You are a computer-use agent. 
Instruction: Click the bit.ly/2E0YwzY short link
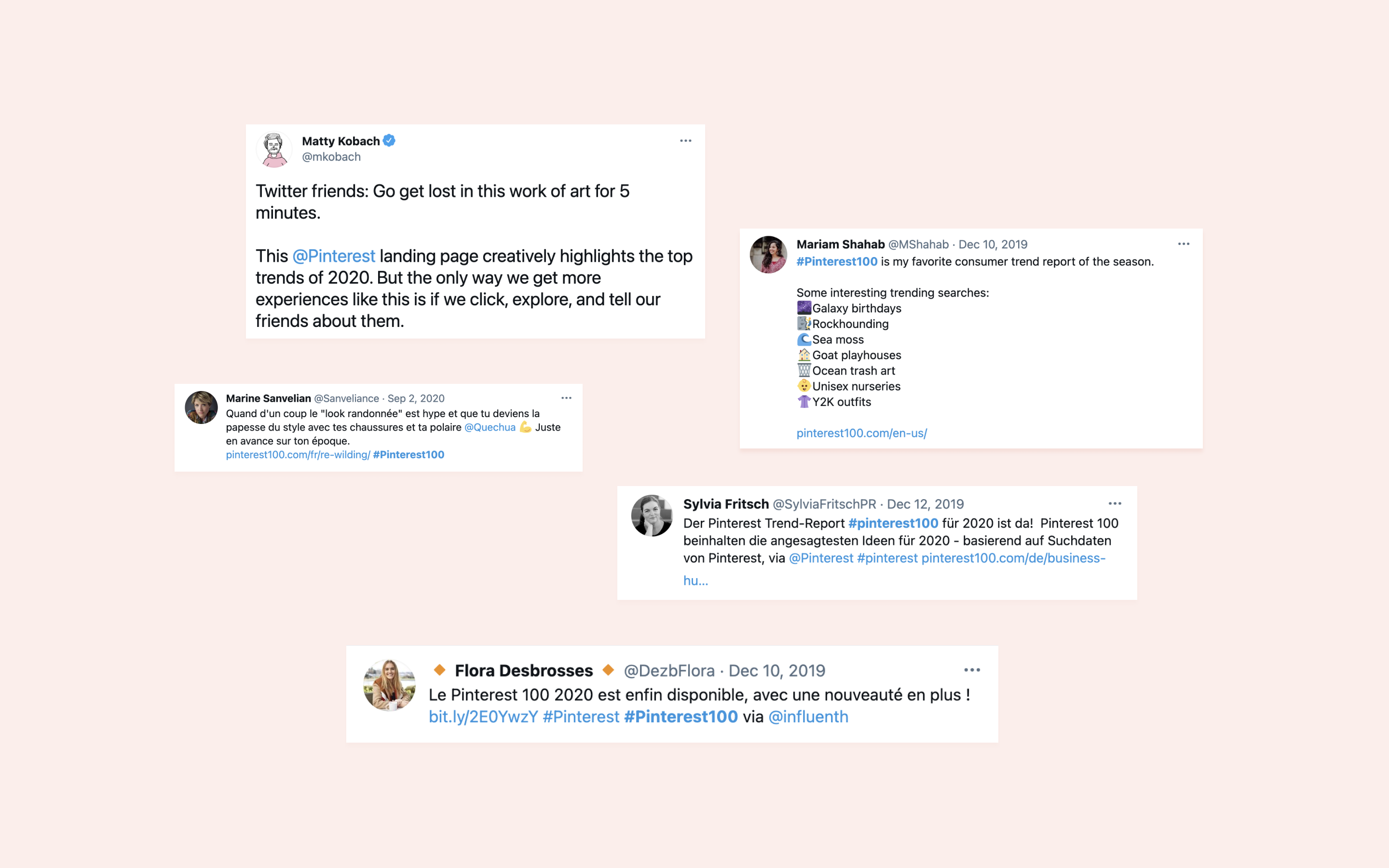pyautogui.click(x=483, y=717)
